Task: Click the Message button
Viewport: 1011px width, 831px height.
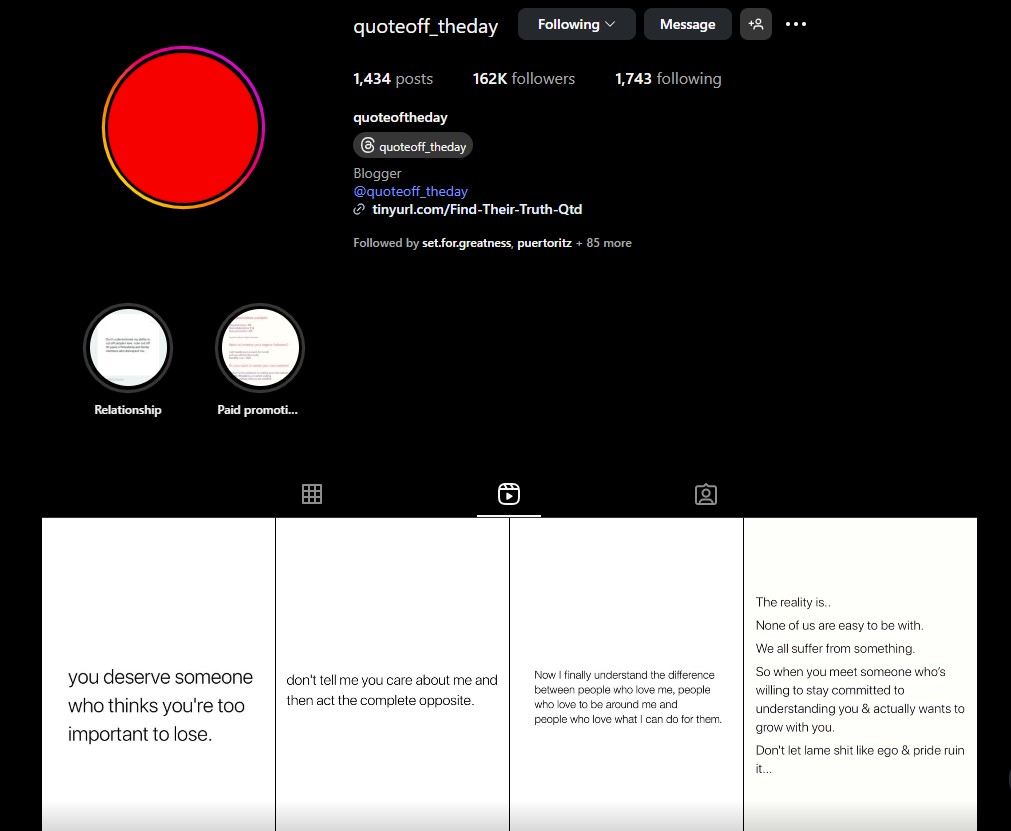Action: pos(687,24)
